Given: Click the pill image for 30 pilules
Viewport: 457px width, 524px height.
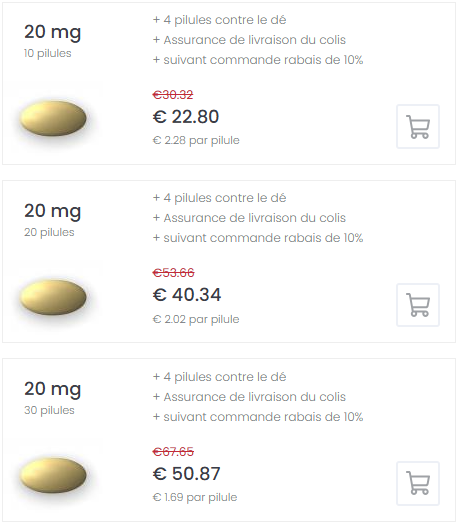Looking at the screenshot, I should click(53, 476).
